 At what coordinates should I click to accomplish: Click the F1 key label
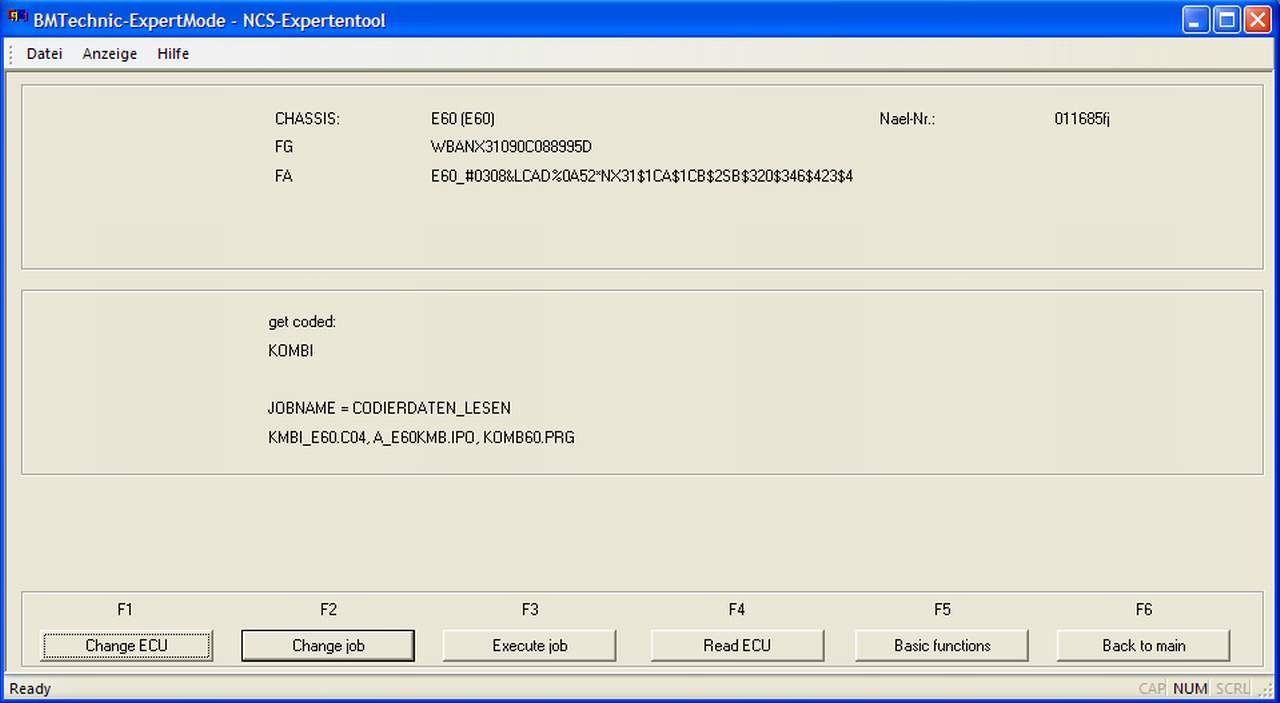[125, 609]
